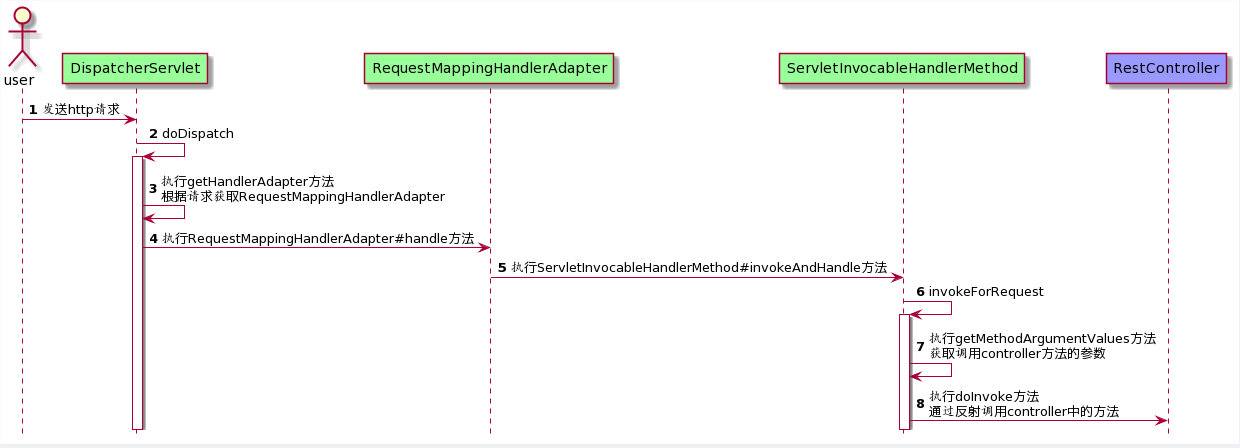Select step 8 doInvoke message text
The image size is (1240, 448).
pos(1023,404)
